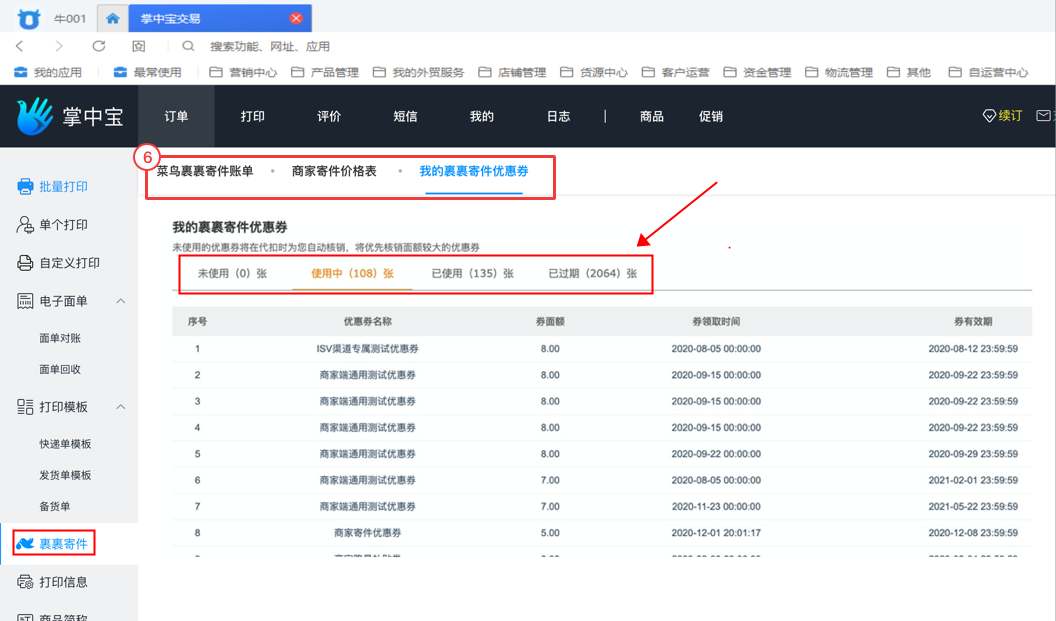Viewport: 1056px width, 621px height.
Task: Open 快递单模板 submenu item
Action: [x=65, y=444]
